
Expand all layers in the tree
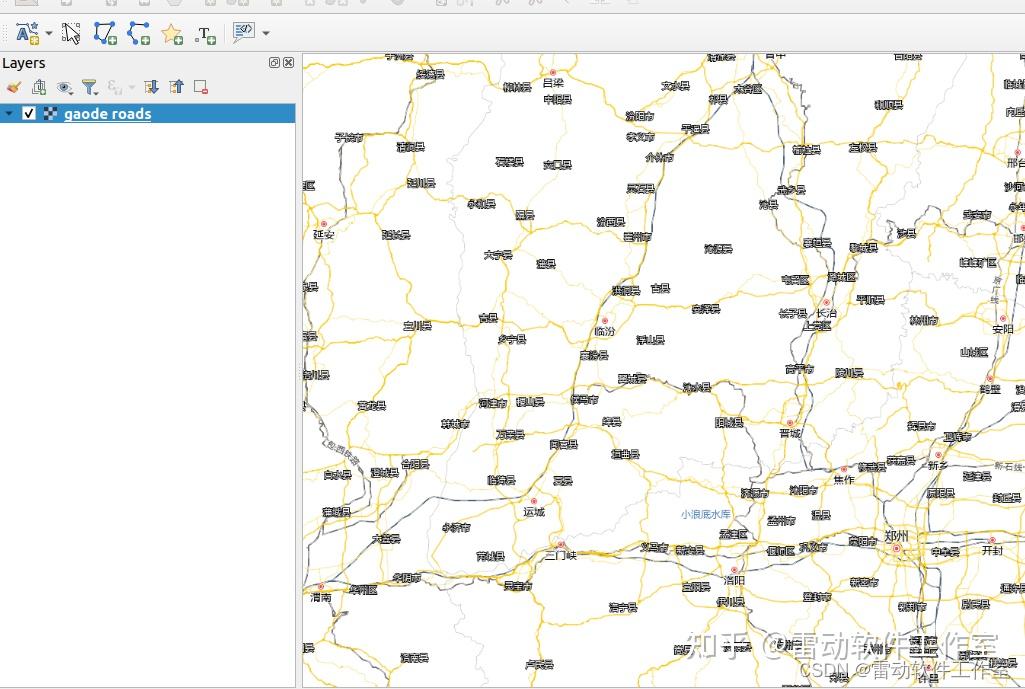(x=152, y=87)
